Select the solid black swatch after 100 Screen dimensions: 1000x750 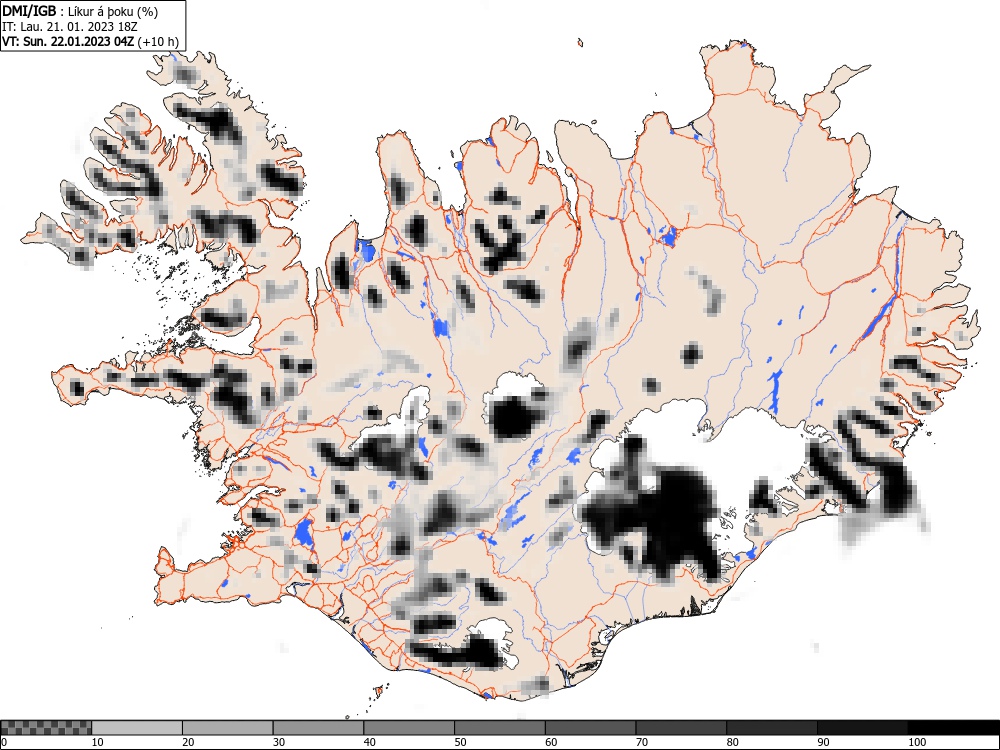click(x=953, y=728)
